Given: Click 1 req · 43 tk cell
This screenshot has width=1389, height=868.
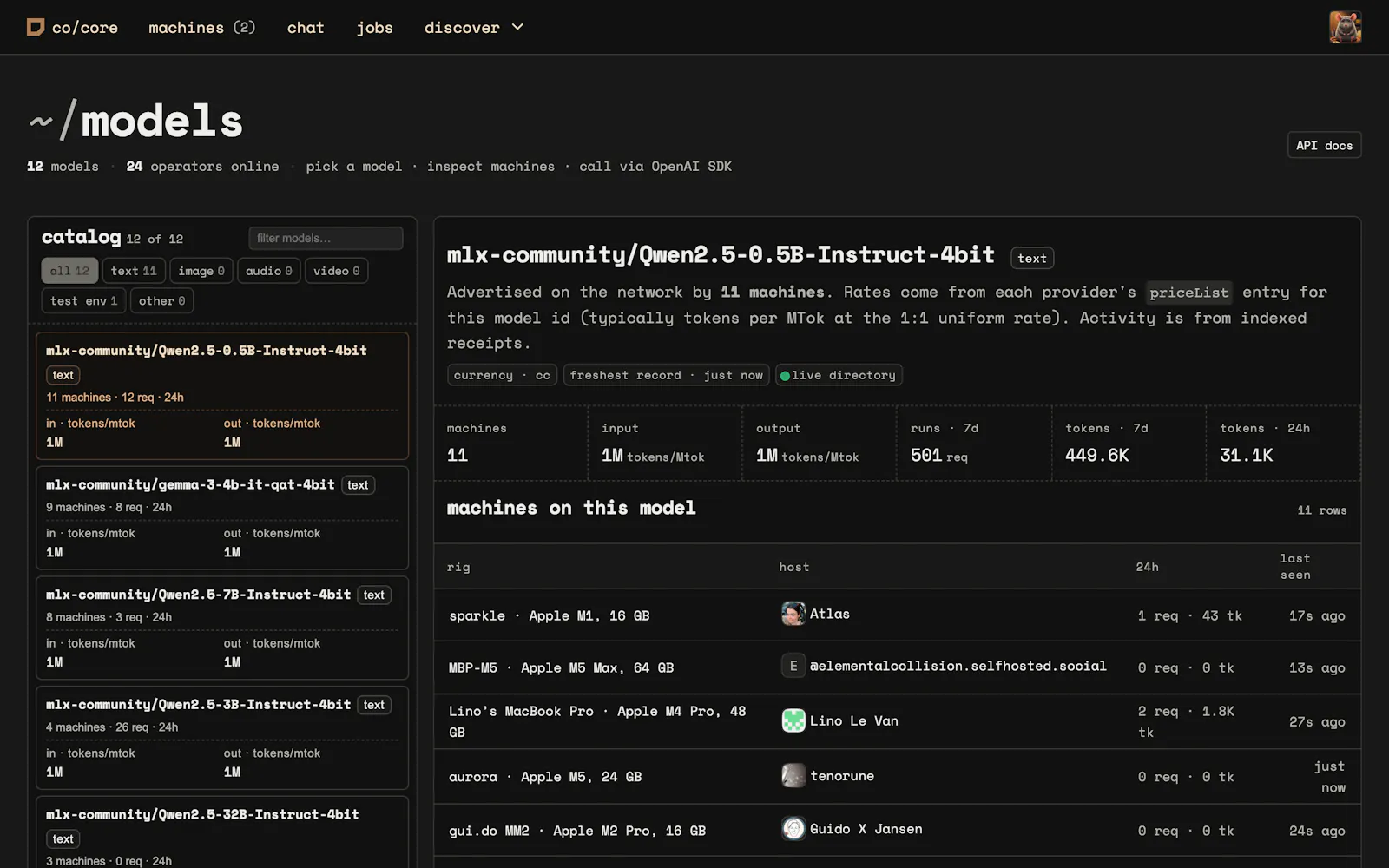Looking at the screenshot, I should 1189,615.
